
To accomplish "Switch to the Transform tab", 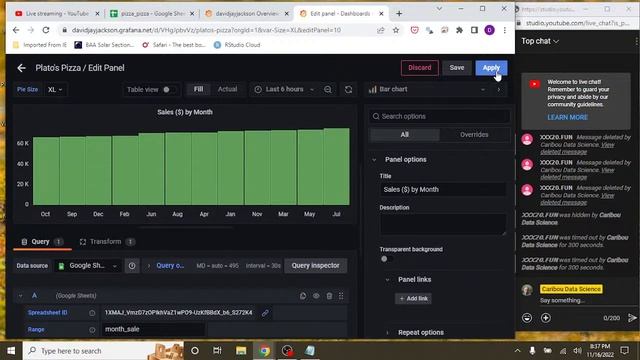I will click(x=107, y=242).
